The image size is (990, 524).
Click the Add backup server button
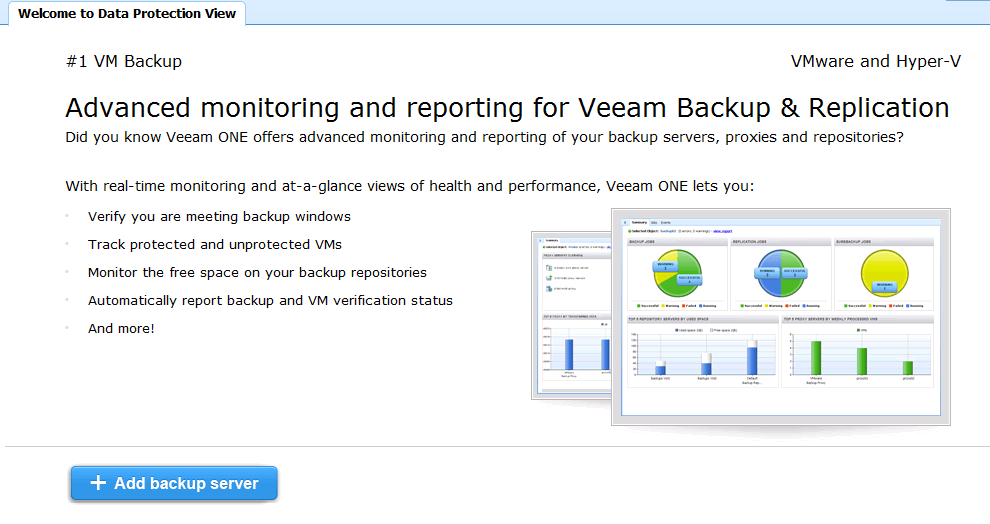[x=174, y=484]
